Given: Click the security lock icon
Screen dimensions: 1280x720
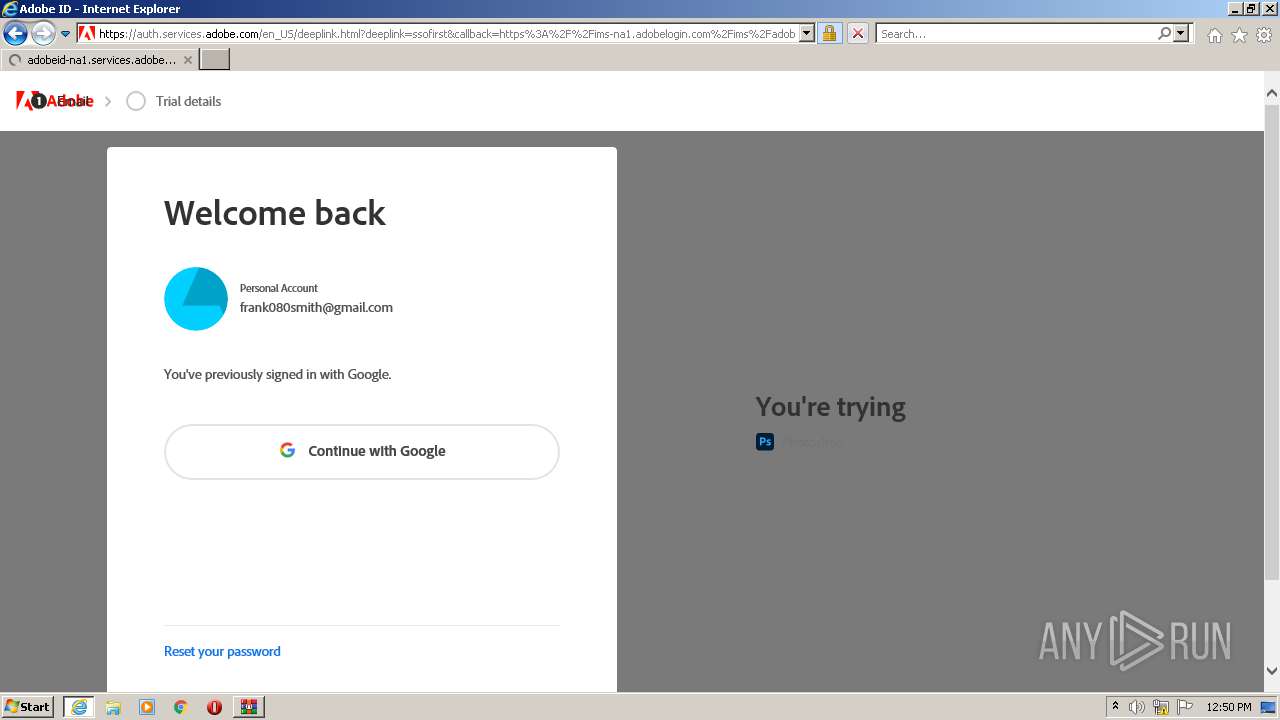Looking at the screenshot, I should 829,33.
